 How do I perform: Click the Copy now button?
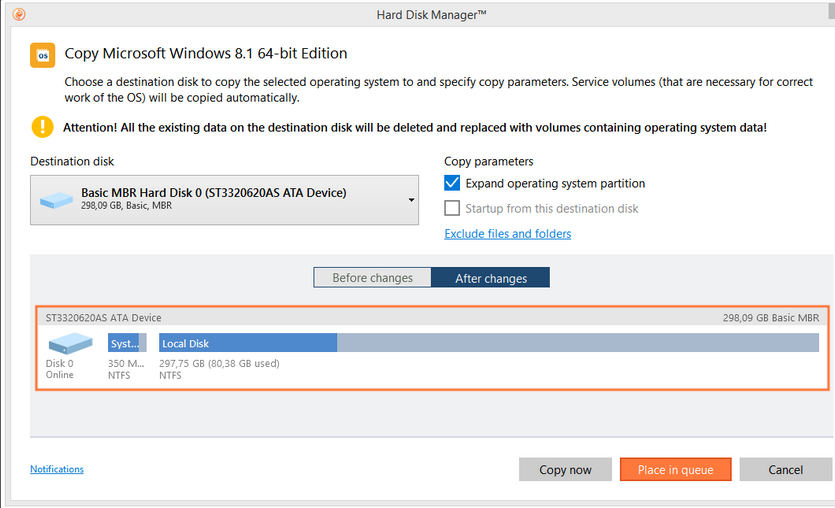tap(565, 470)
